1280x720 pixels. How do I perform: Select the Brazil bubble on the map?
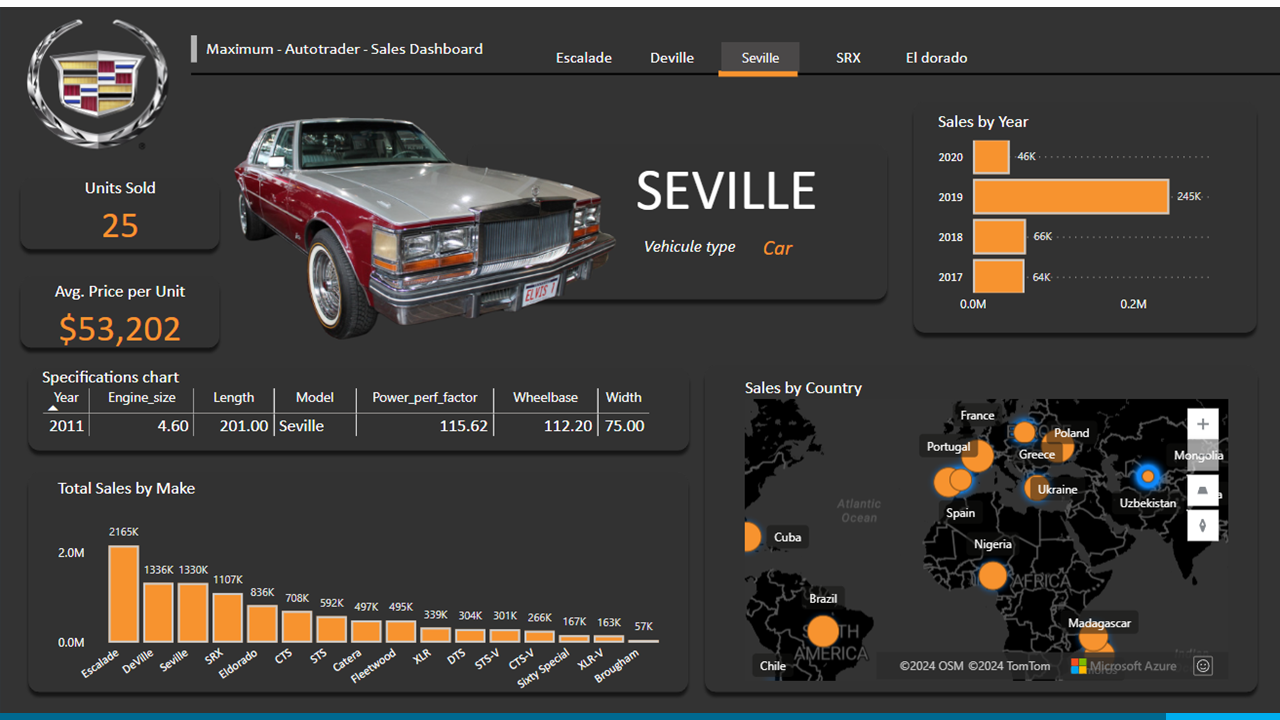coord(823,631)
